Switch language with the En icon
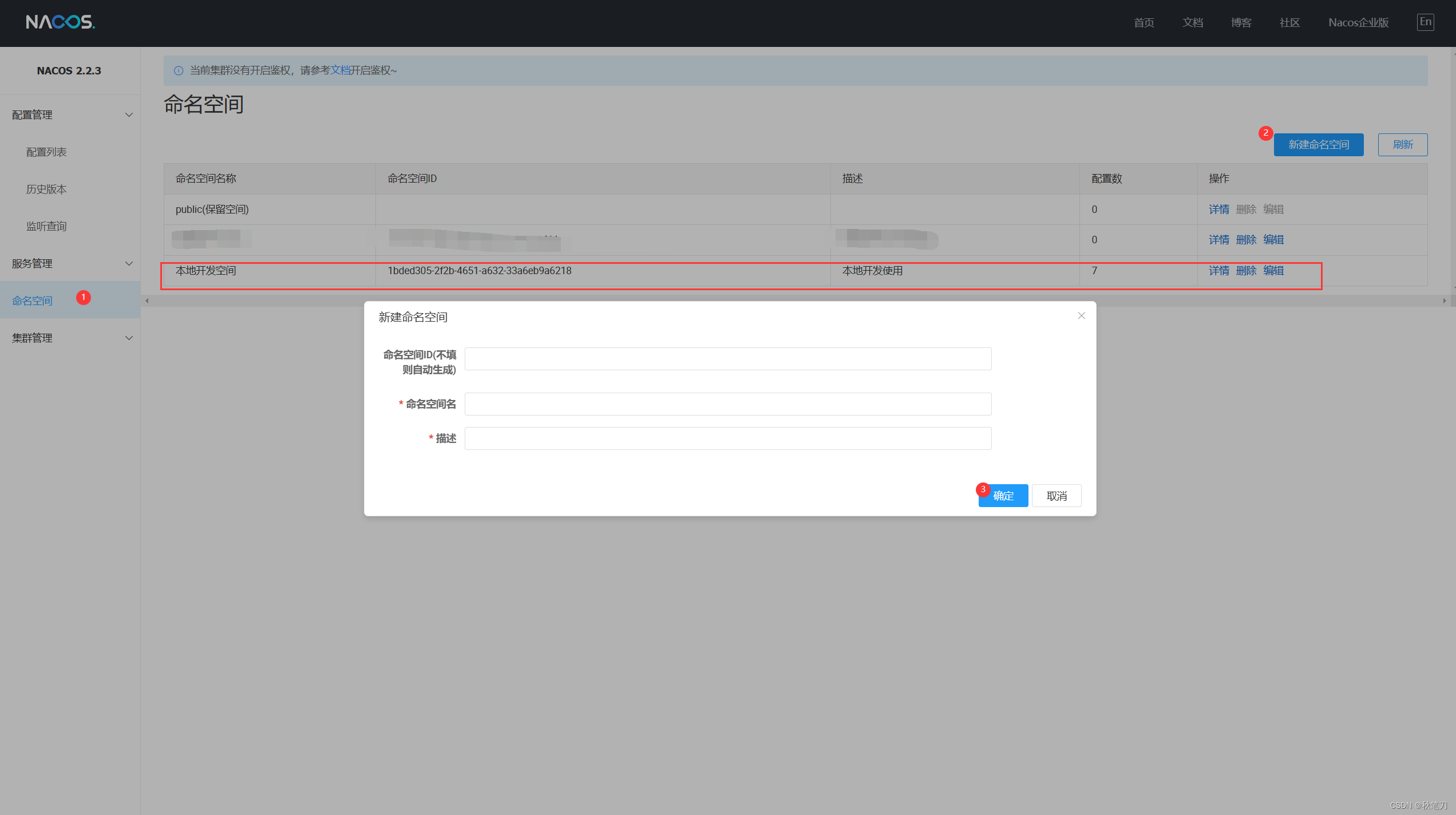The image size is (1456, 815). [x=1425, y=22]
